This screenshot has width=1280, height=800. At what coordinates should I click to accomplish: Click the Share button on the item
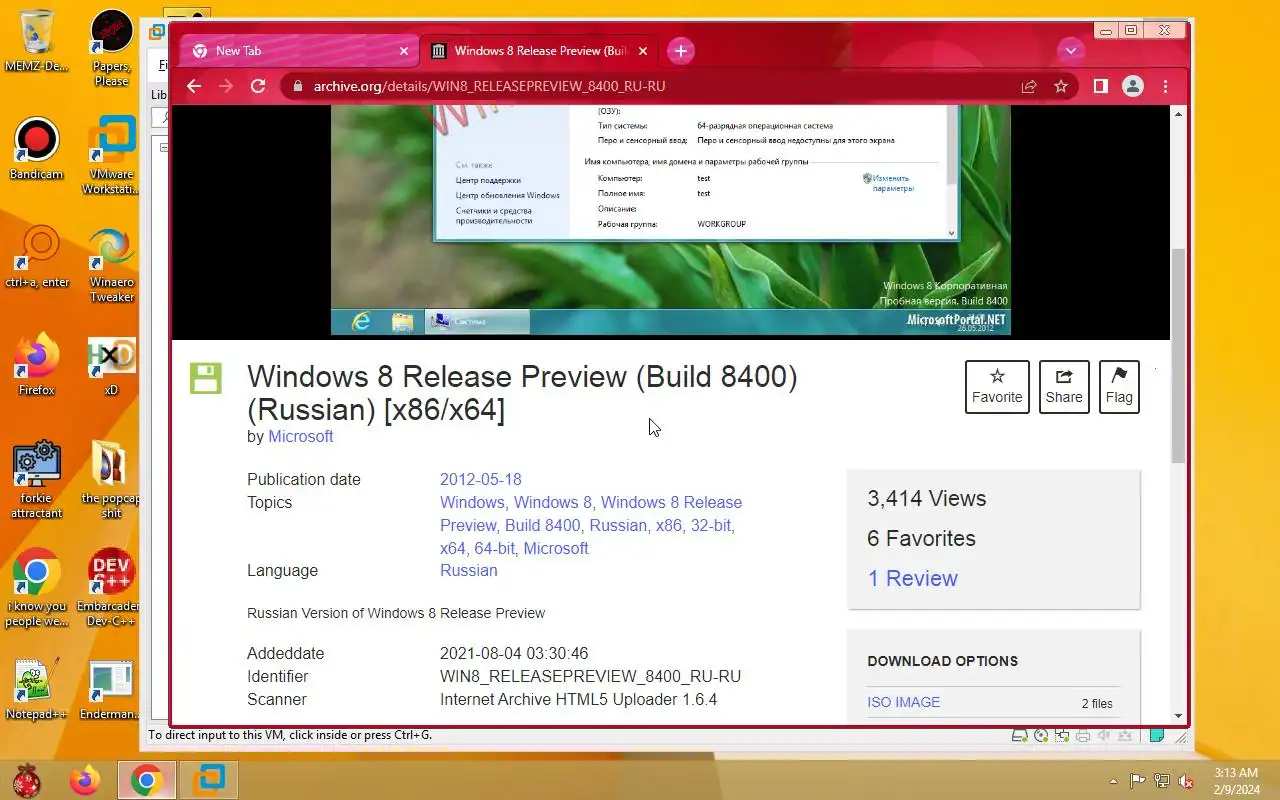pyautogui.click(x=1064, y=387)
